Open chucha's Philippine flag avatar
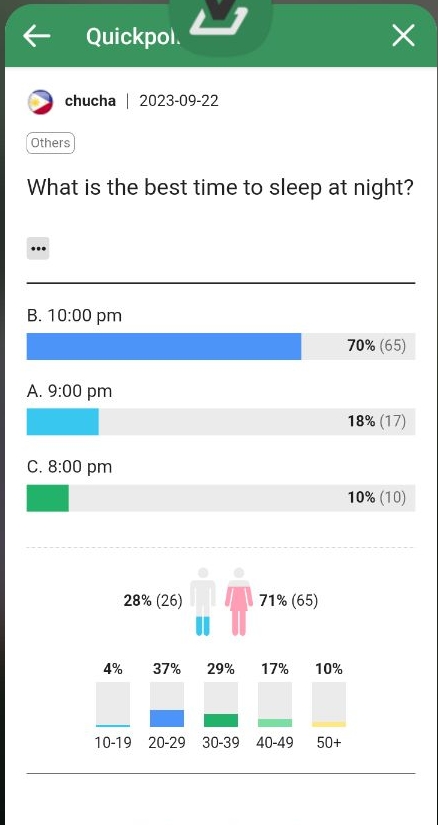Image resolution: width=438 pixels, height=825 pixels. 41,102
